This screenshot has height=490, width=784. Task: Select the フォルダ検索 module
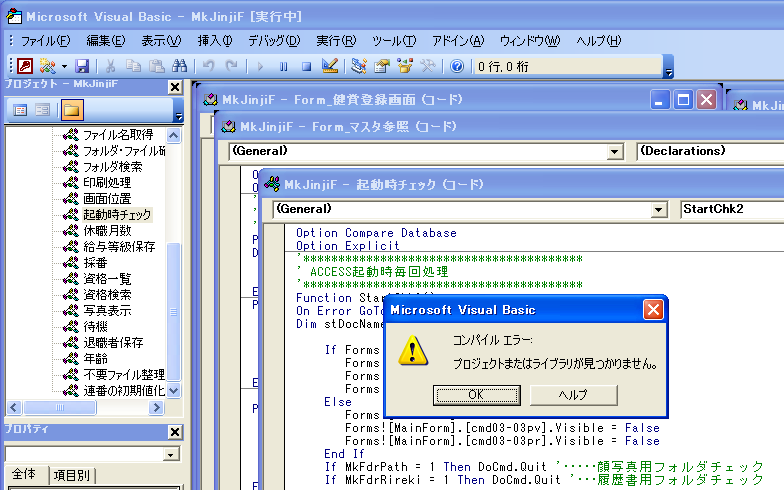tap(112, 166)
